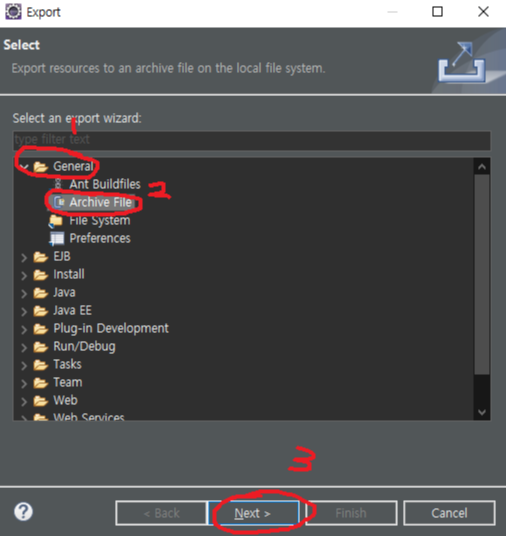Click the Preferences icon in the tree
Screen dimensions: 506x536
[56, 239]
